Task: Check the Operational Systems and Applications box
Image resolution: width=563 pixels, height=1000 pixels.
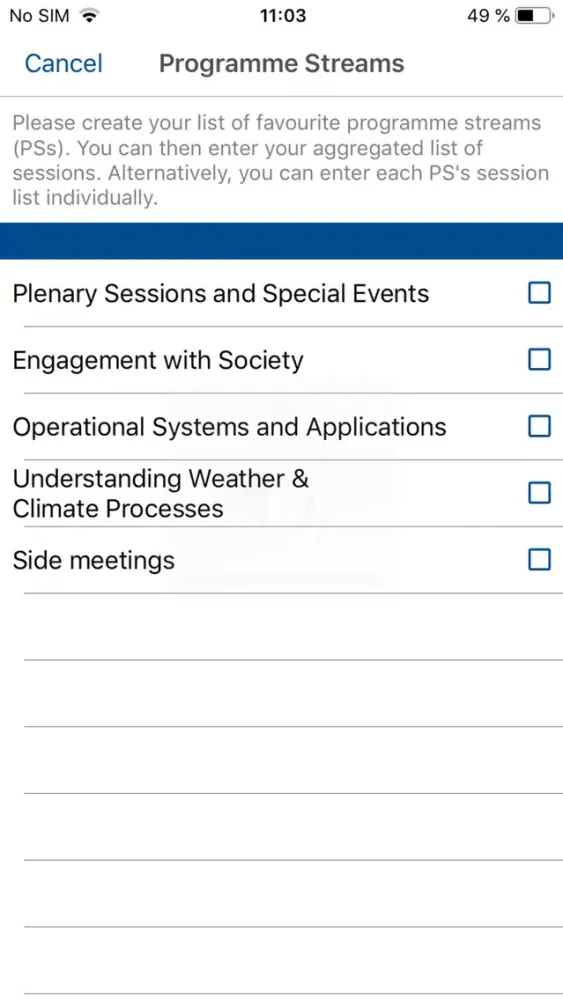Action: pyautogui.click(x=539, y=426)
